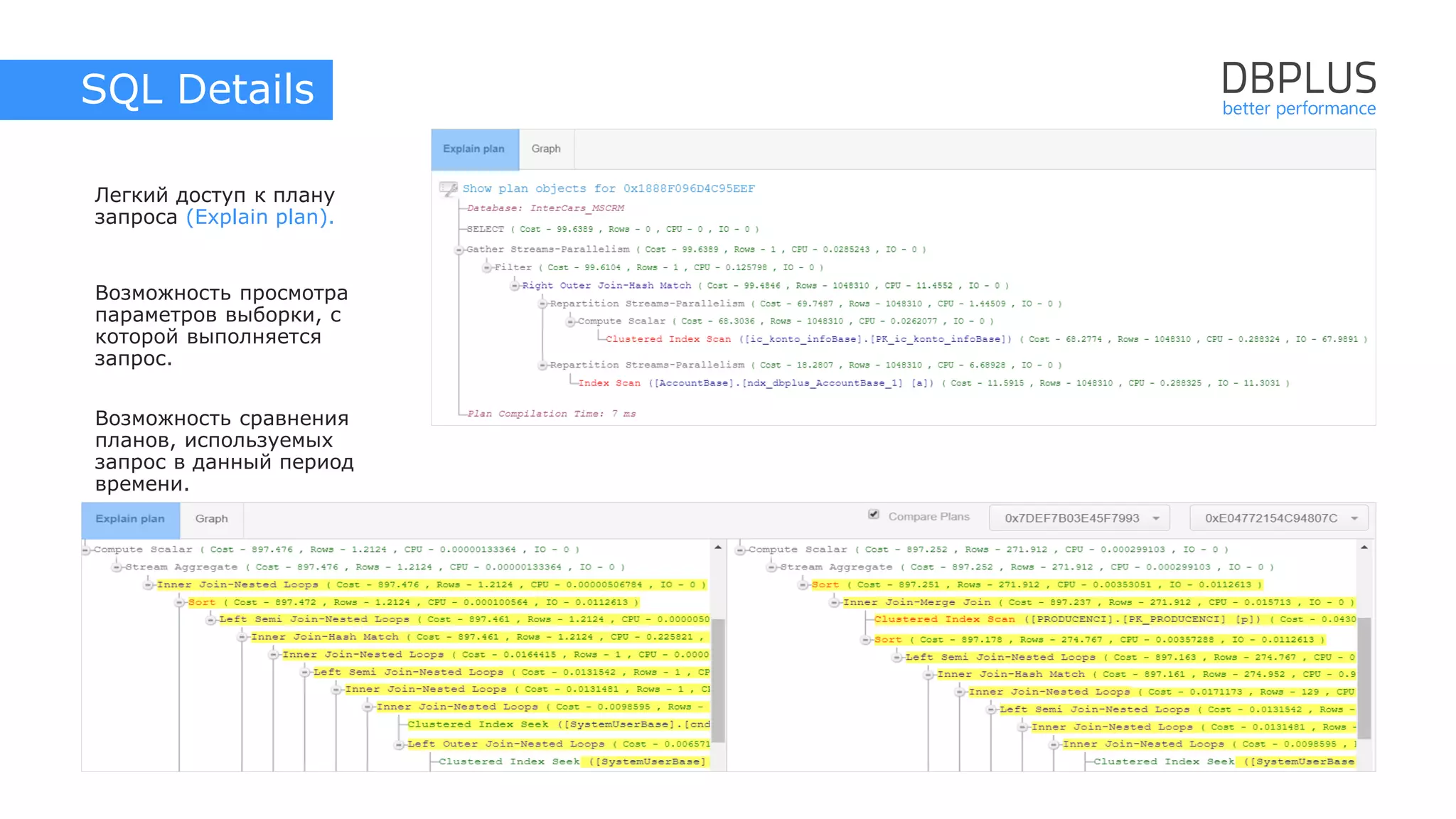
Task: Collapse left plan Left Semi Join Cost 0.0131542
Action: 305,672
